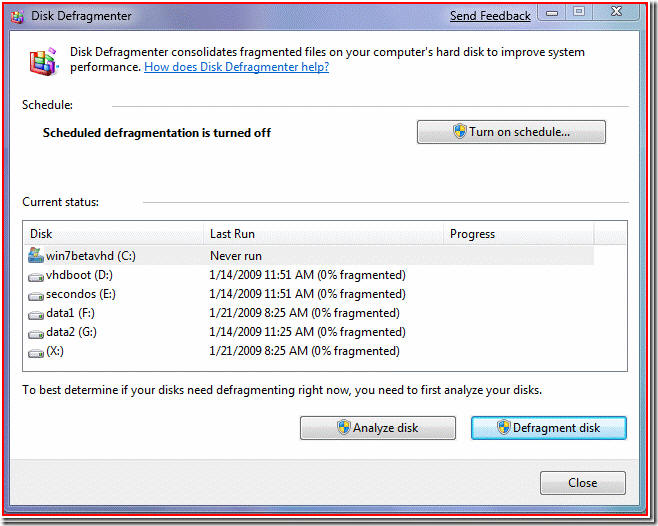Select the (X:) disk name

(55, 351)
